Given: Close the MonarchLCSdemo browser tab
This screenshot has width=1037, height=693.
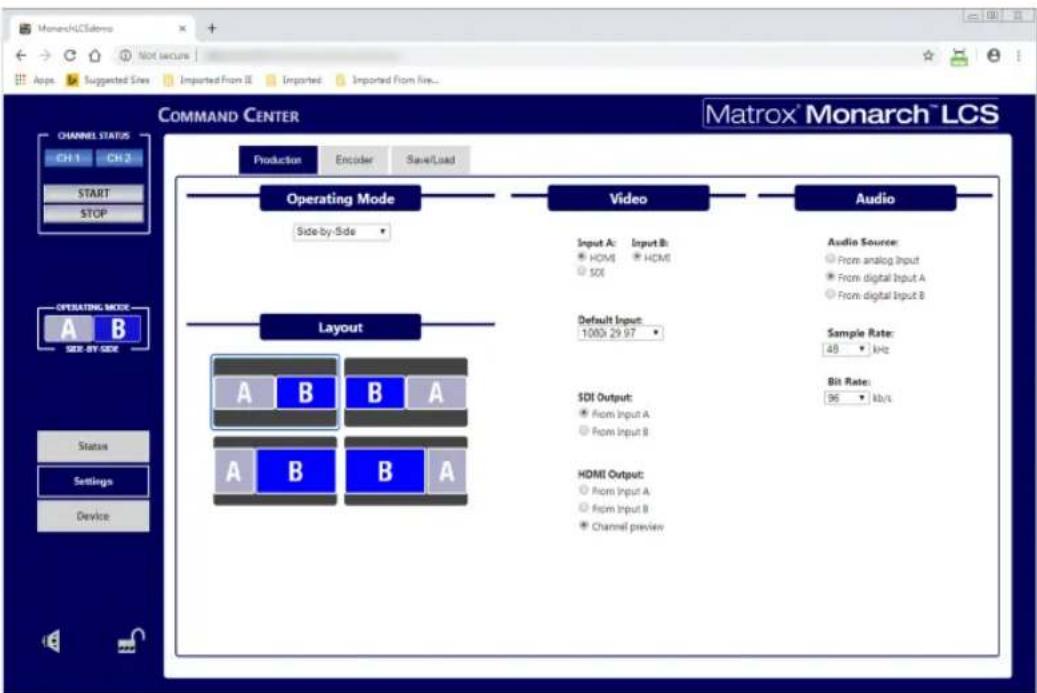Looking at the screenshot, I should coord(183,28).
